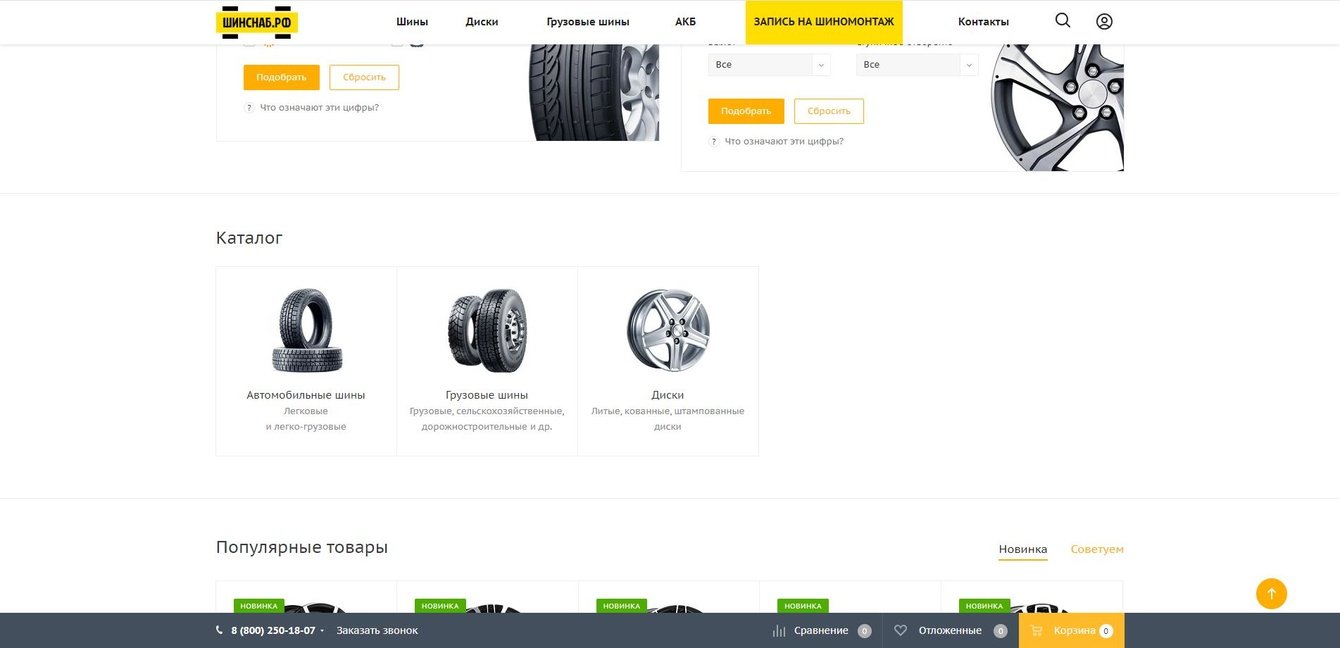This screenshot has width=1340, height=648.
Task: Switch to the Советуем tab
Action: [1097, 549]
